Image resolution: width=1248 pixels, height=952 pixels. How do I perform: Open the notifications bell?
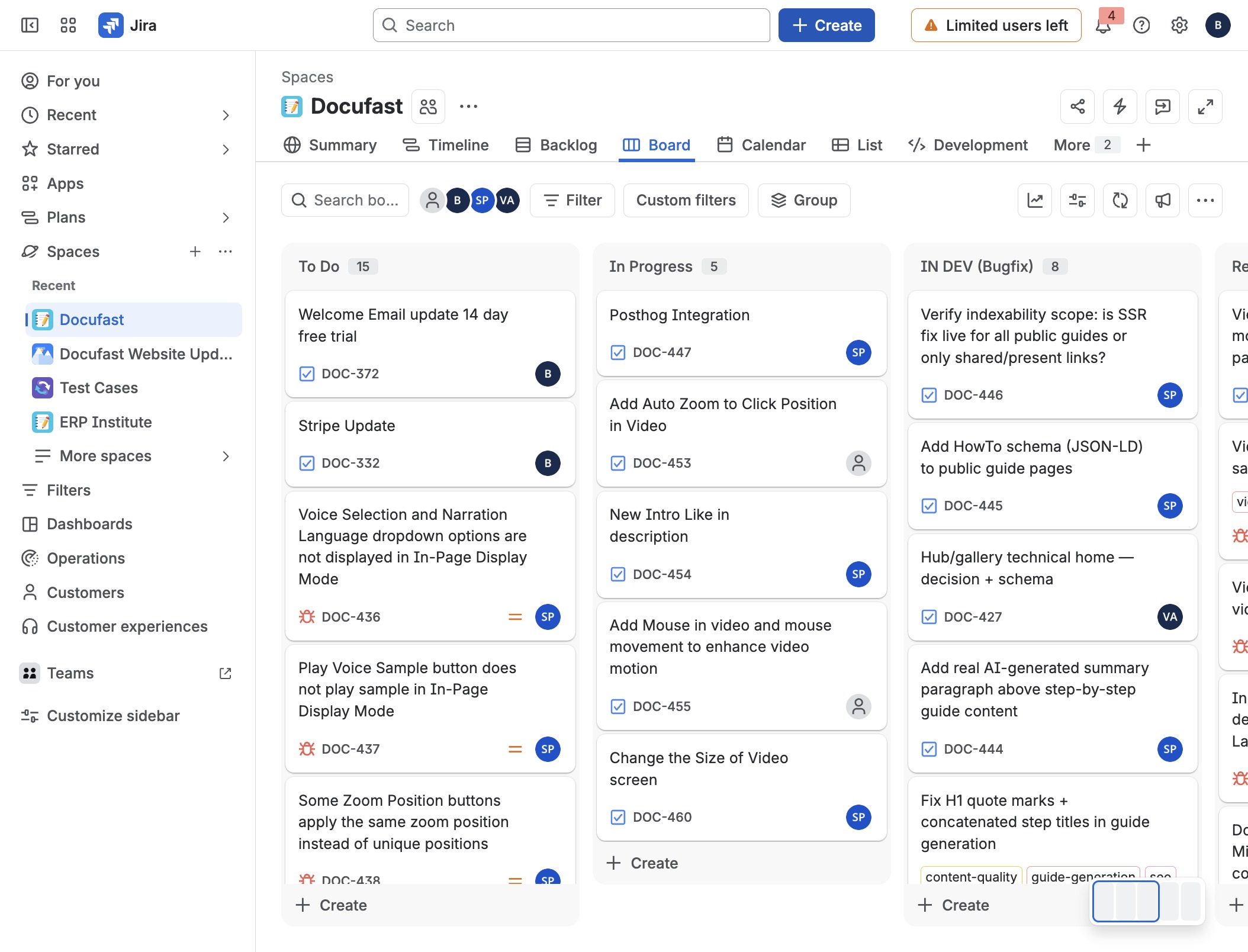coord(1103,25)
